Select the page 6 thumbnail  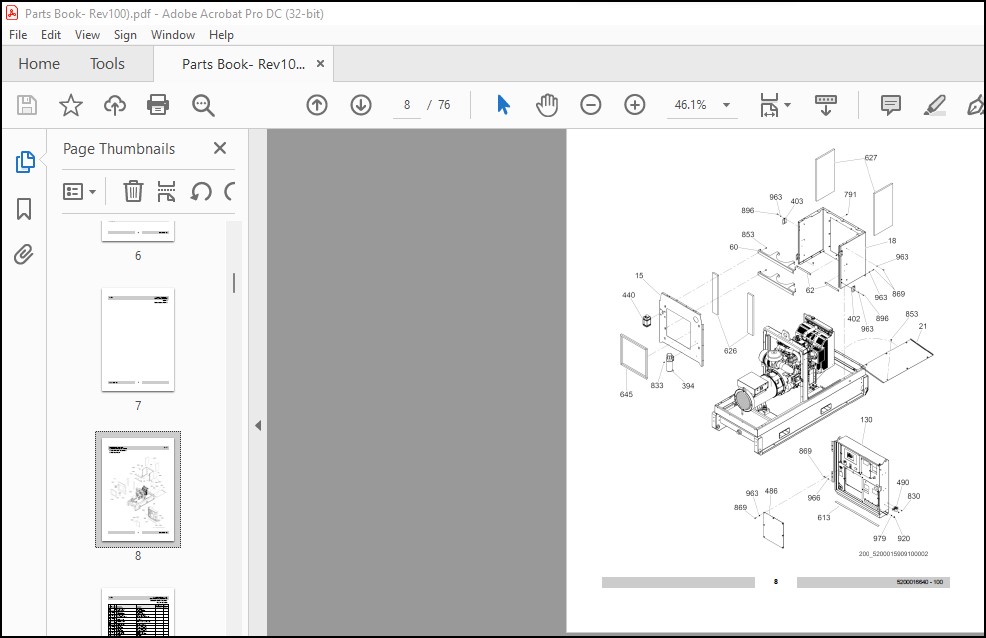138,231
